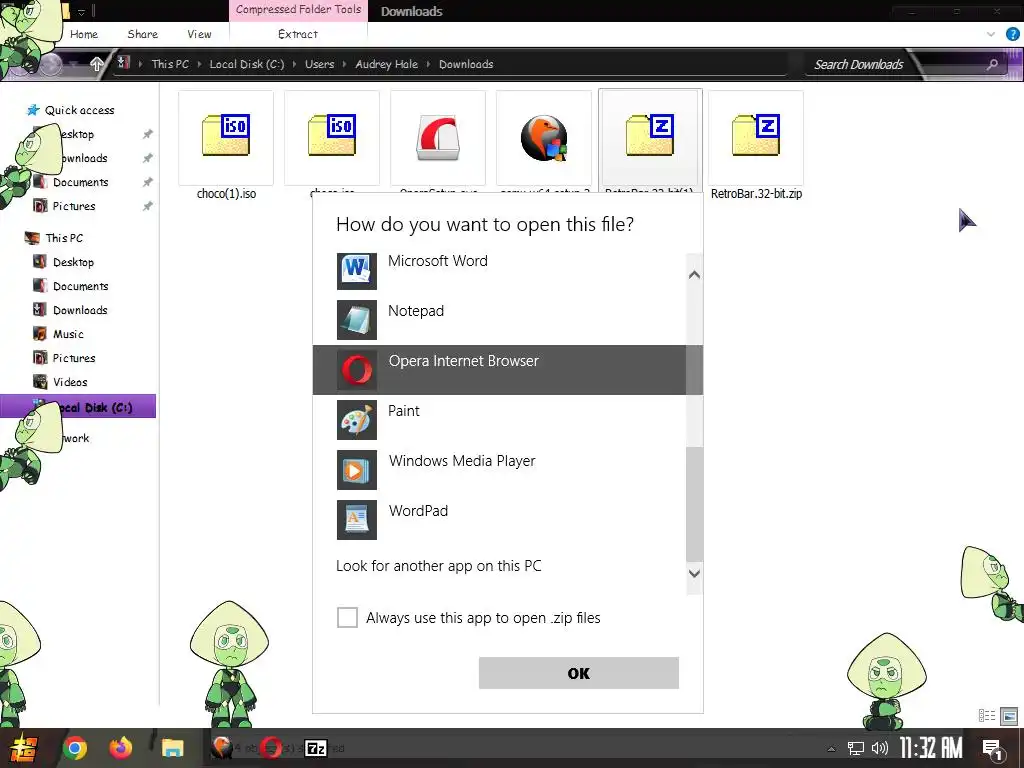Open Quick access in sidebar
The height and width of the screenshot is (768, 1024).
point(79,110)
